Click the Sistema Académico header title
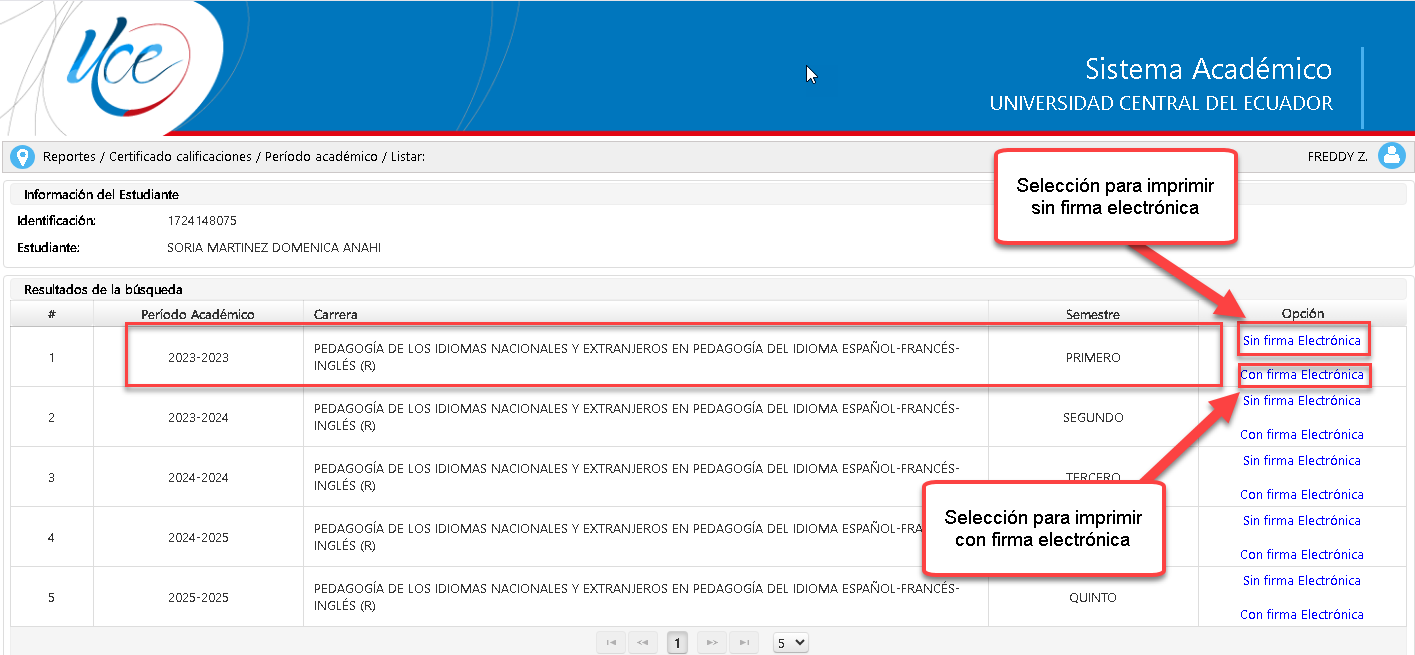This screenshot has width=1415, height=655. click(1209, 69)
